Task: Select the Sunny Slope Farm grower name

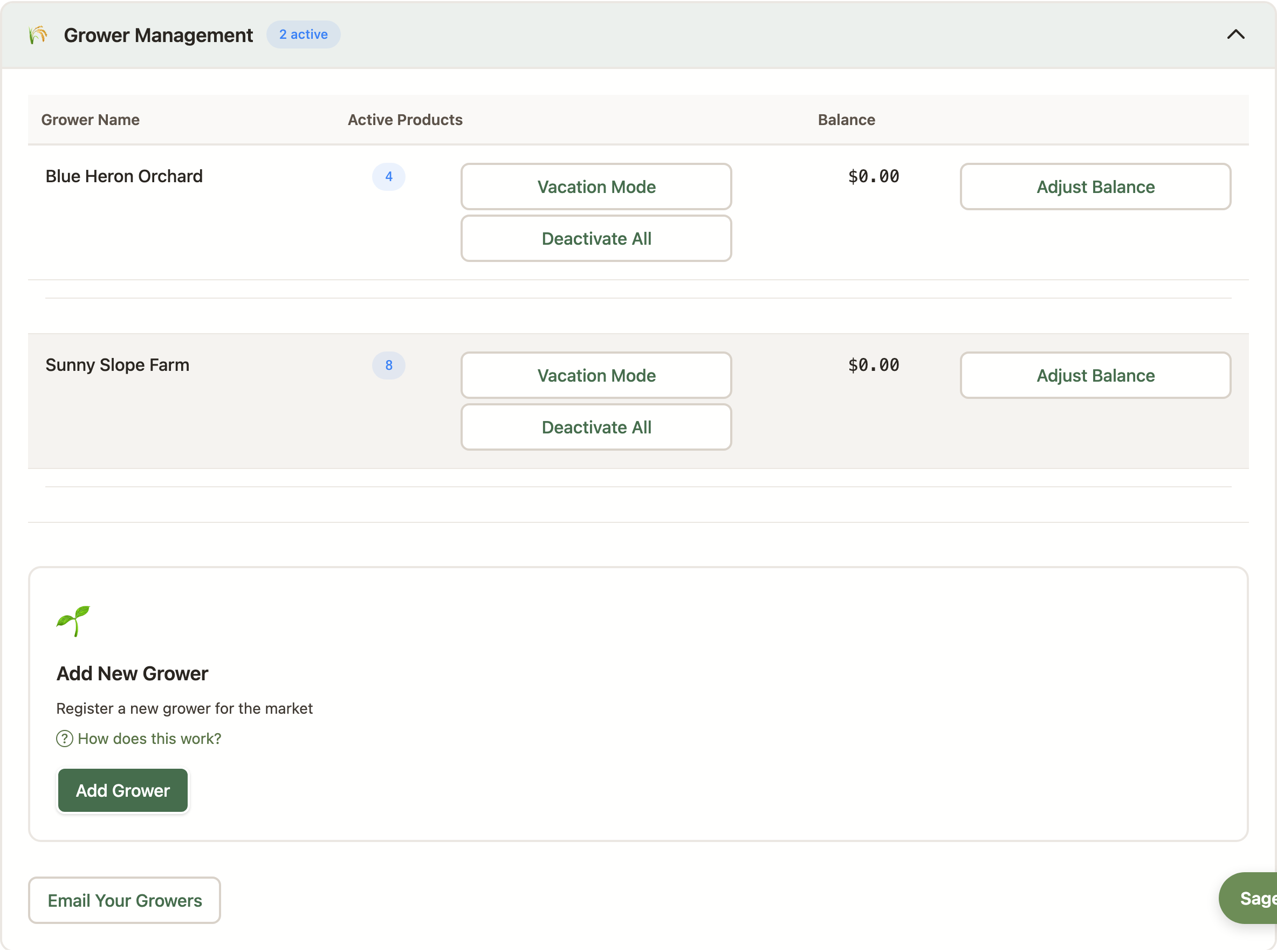Action: [118, 365]
